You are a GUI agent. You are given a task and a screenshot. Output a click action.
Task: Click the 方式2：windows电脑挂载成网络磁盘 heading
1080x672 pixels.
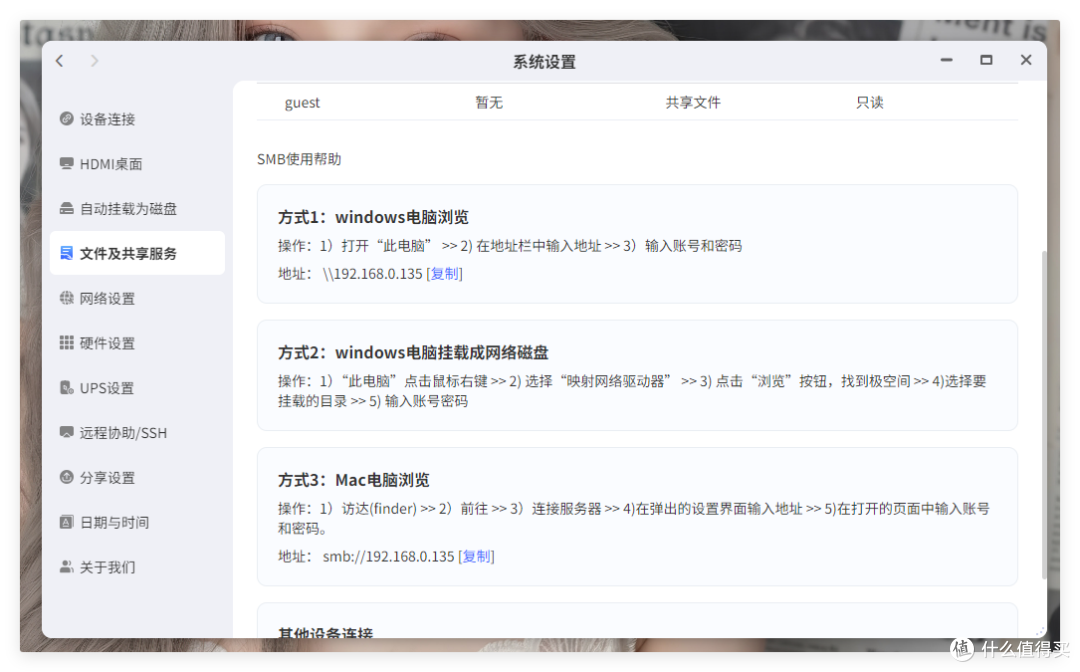click(x=413, y=353)
